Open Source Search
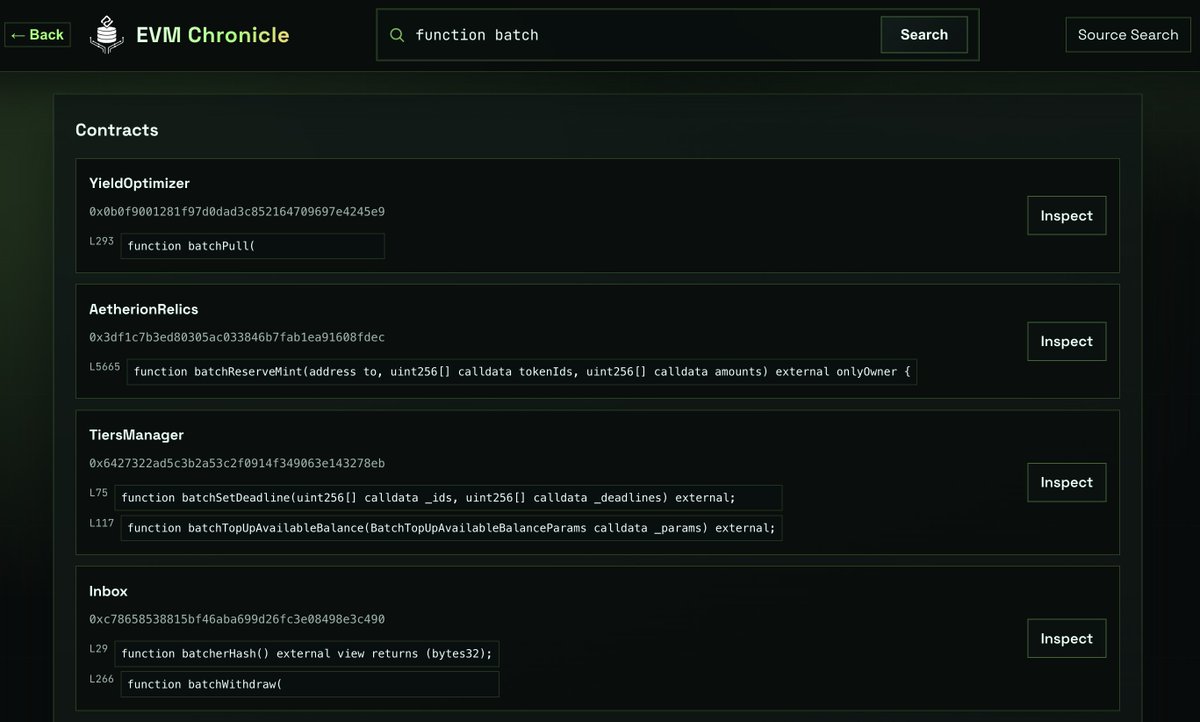This screenshot has width=1200, height=722. (x=1128, y=35)
